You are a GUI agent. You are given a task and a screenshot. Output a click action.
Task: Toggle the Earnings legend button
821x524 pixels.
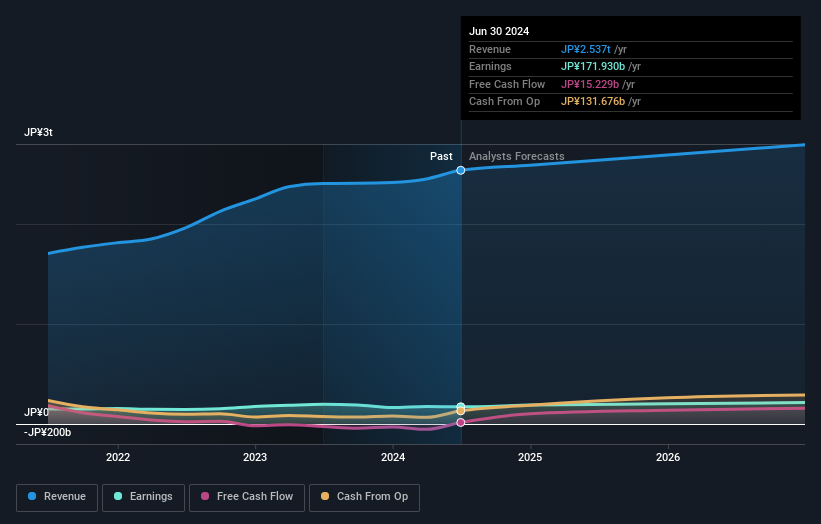coord(143,497)
